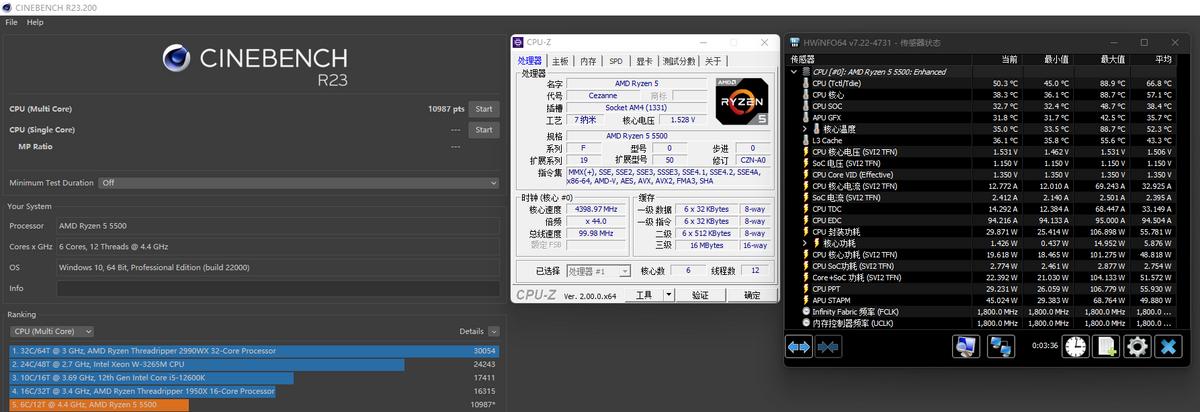Click the lightning icon for CPU 核心电压 (SVI2 TFN)
Screen dimensions: 1200x412
pyautogui.click(x=806, y=151)
